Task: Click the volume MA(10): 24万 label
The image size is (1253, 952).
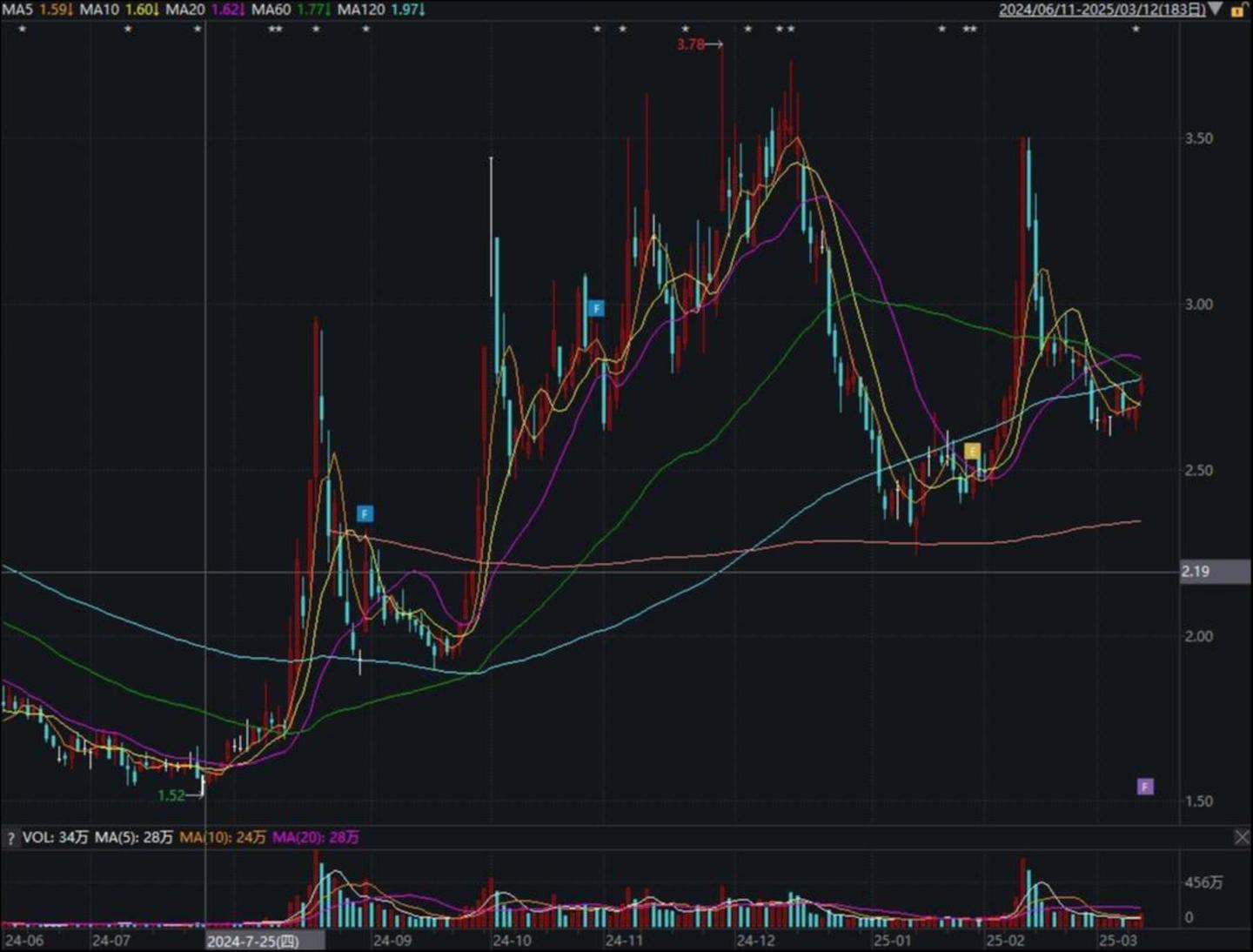Action: 223,837
